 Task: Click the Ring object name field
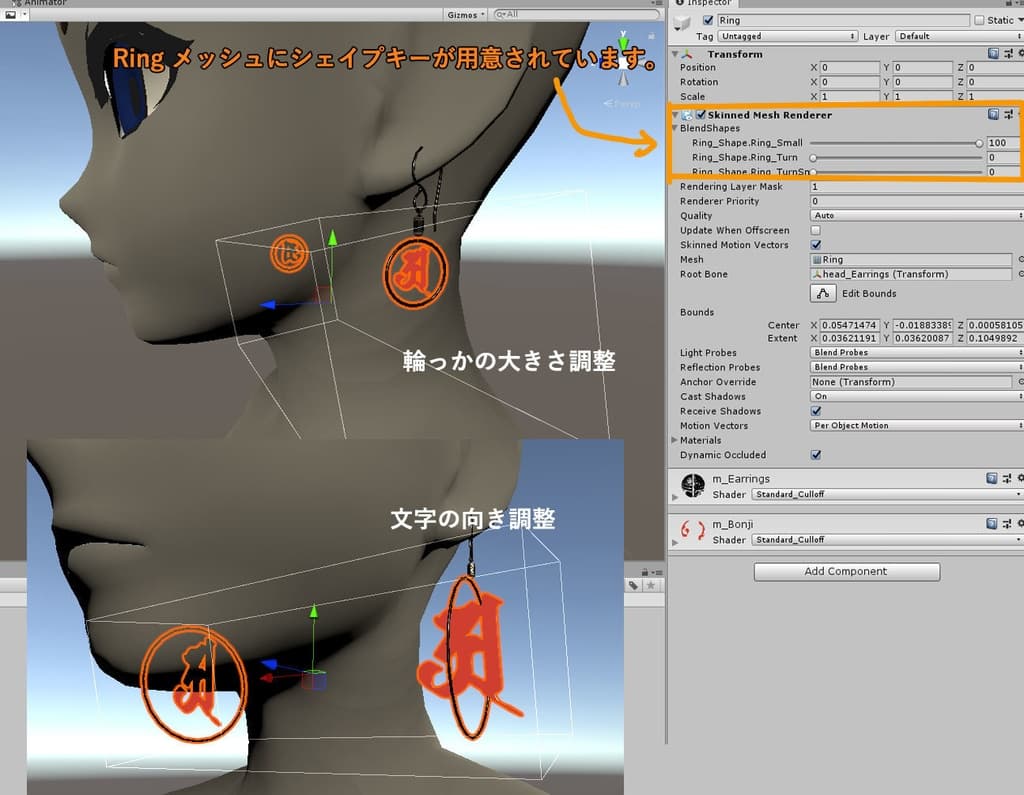tap(842, 21)
